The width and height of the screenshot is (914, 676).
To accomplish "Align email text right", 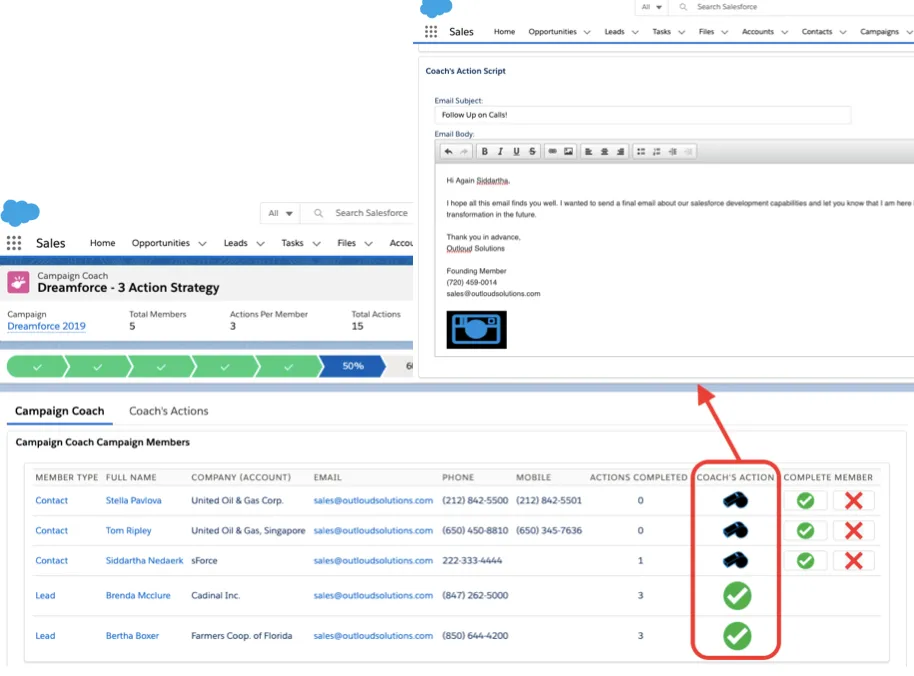I will tap(620, 152).
